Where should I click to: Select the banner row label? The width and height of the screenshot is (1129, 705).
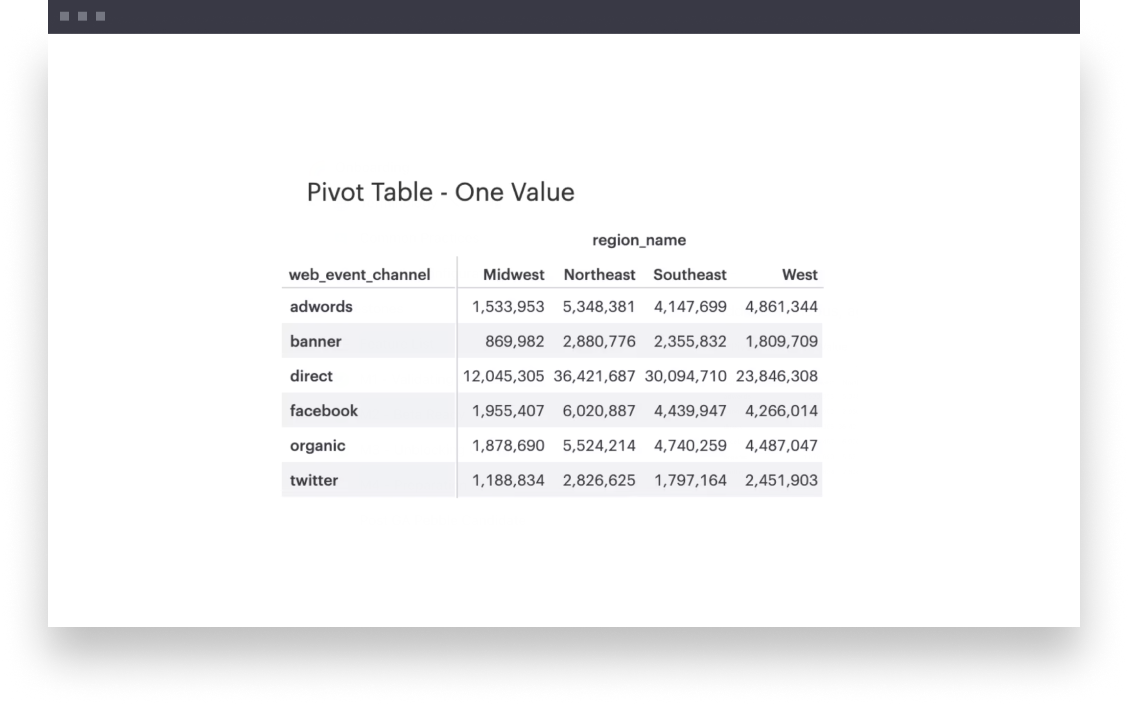pyautogui.click(x=316, y=342)
